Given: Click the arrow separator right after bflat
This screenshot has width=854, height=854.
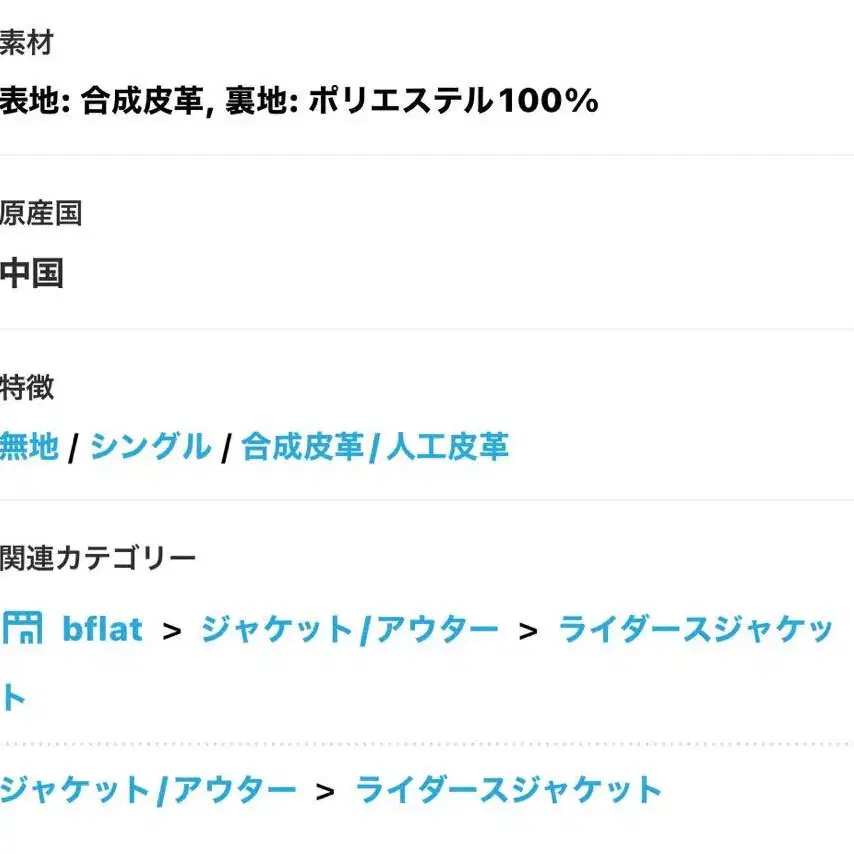Looking at the screenshot, I should tap(172, 631).
